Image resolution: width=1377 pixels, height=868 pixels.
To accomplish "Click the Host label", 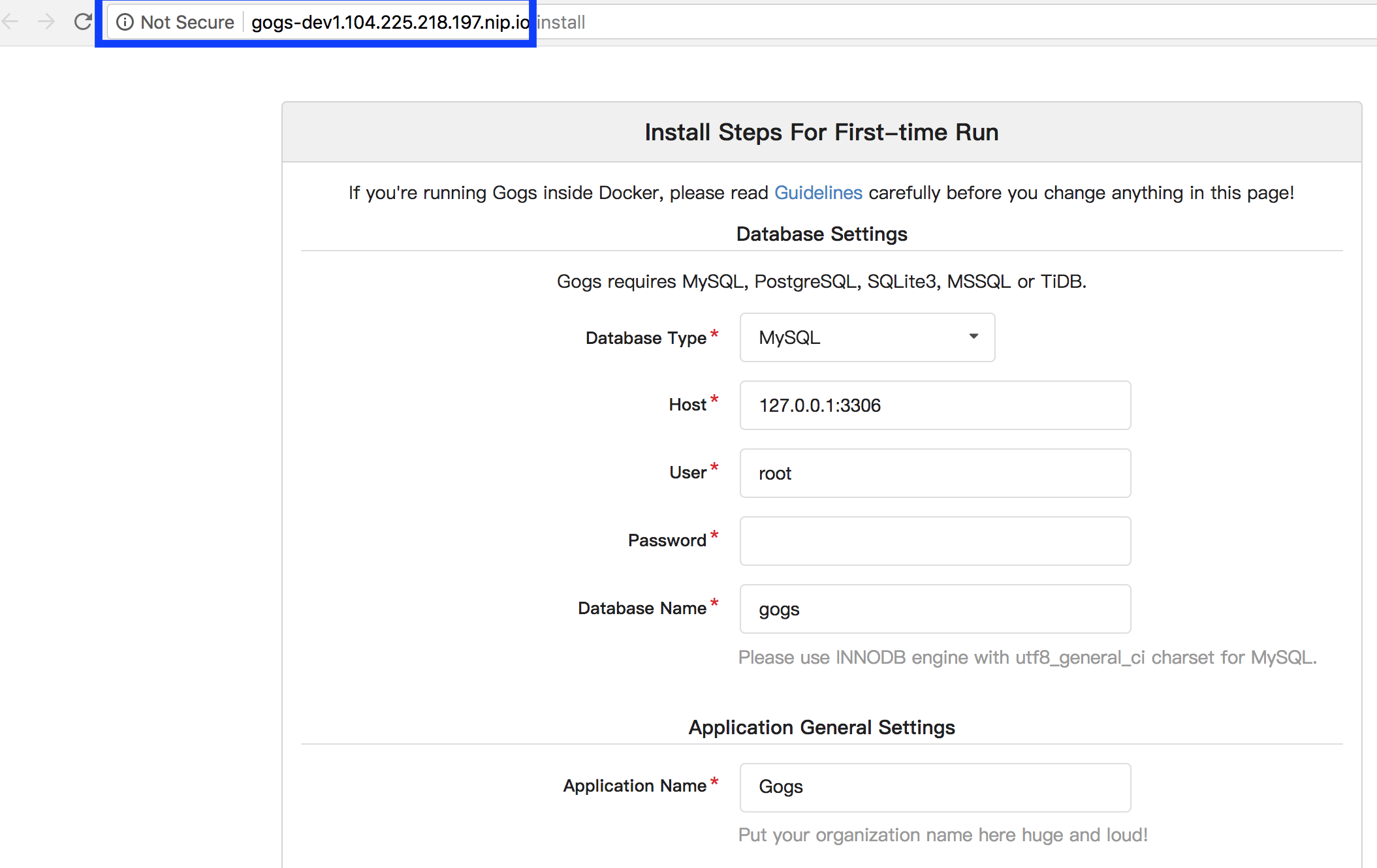I will click(x=688, y=405).
